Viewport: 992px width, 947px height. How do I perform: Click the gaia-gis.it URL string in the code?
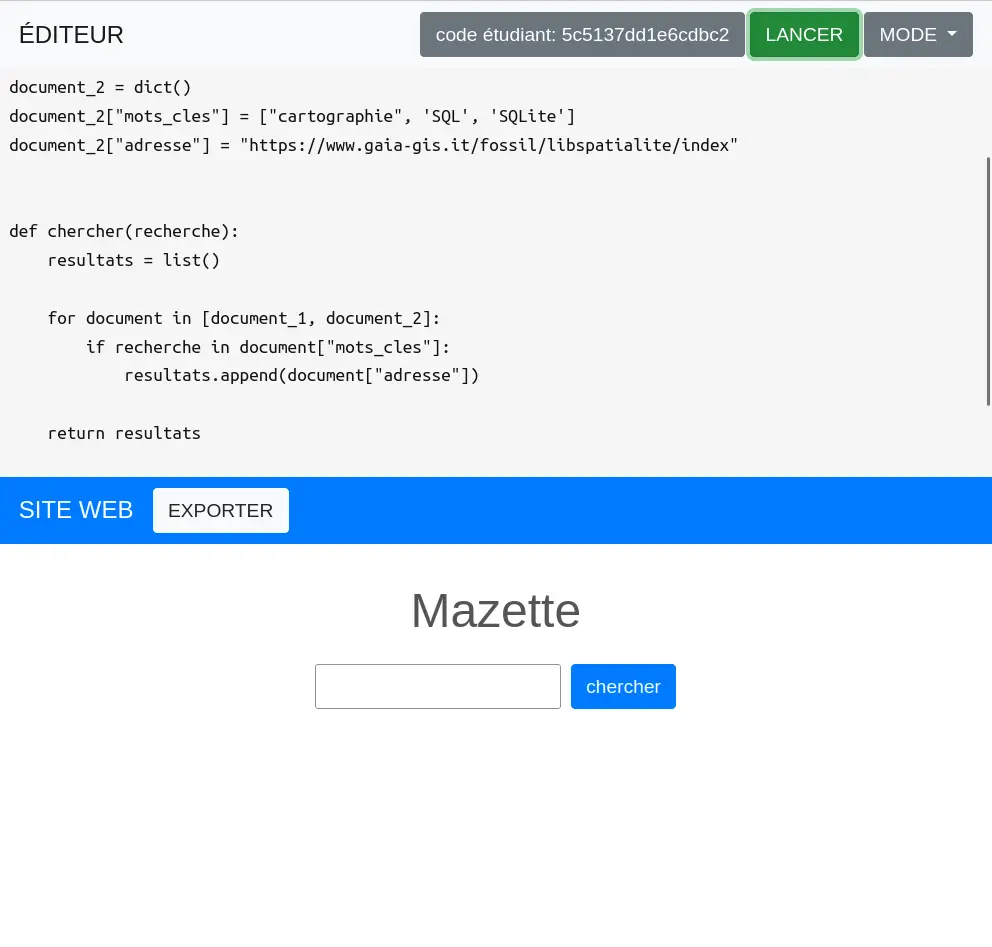[492, 145]
